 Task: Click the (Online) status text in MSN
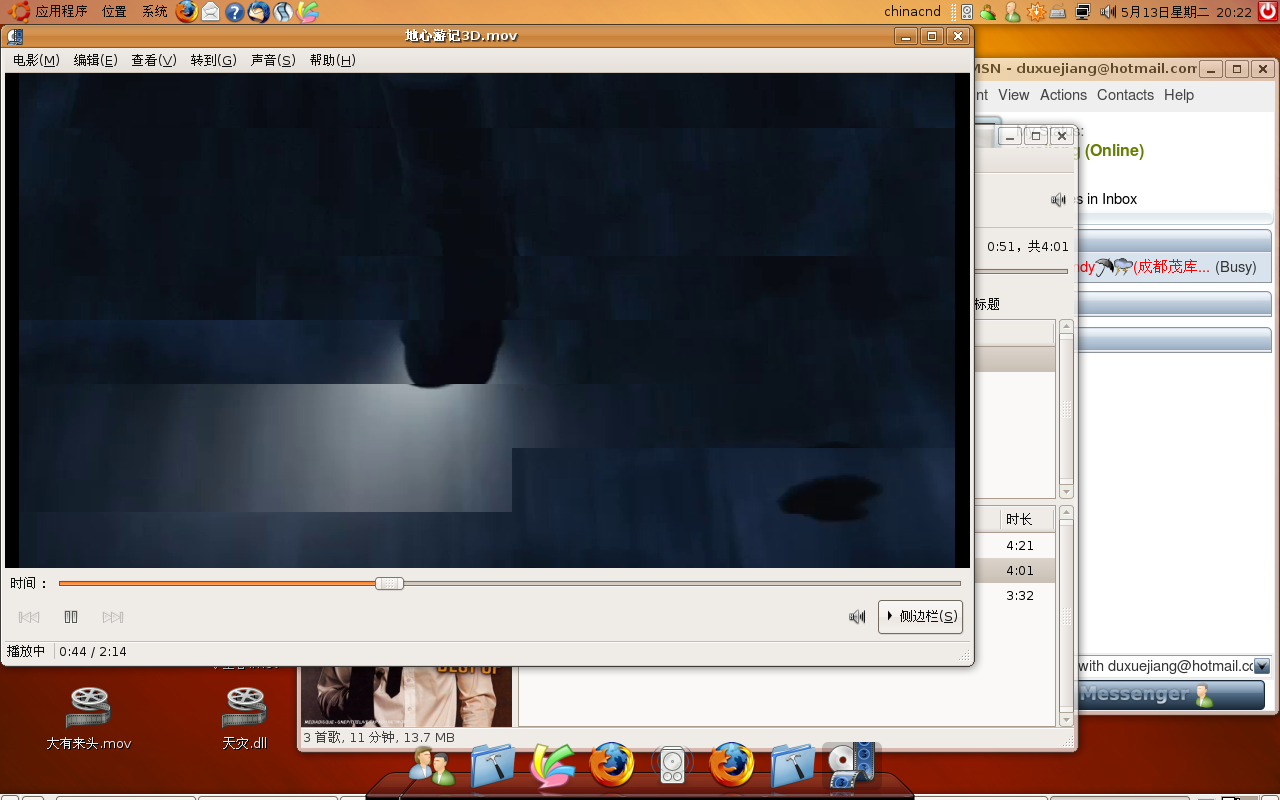point(1114,150)
